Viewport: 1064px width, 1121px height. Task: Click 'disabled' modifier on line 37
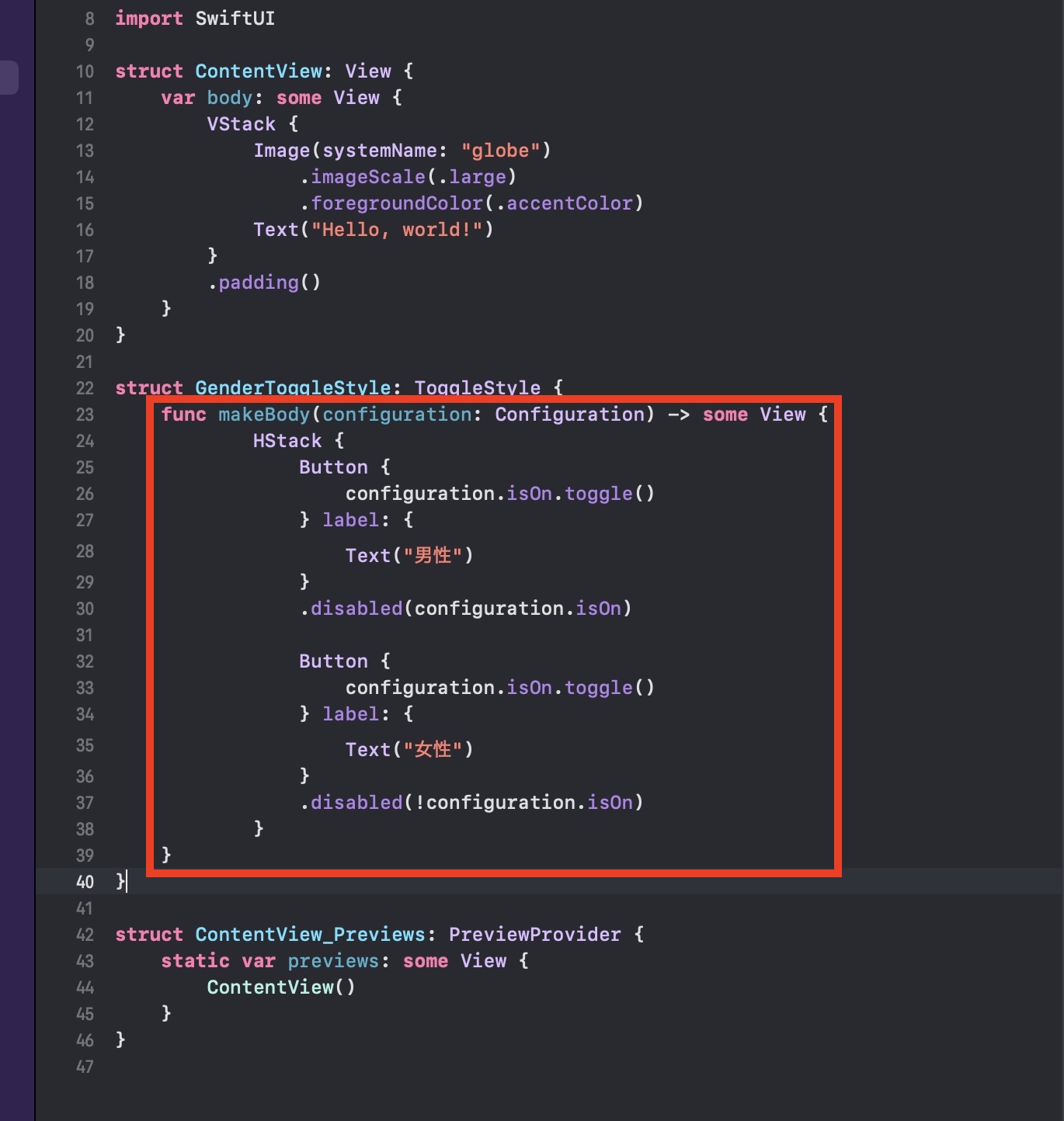click(356, 803)
